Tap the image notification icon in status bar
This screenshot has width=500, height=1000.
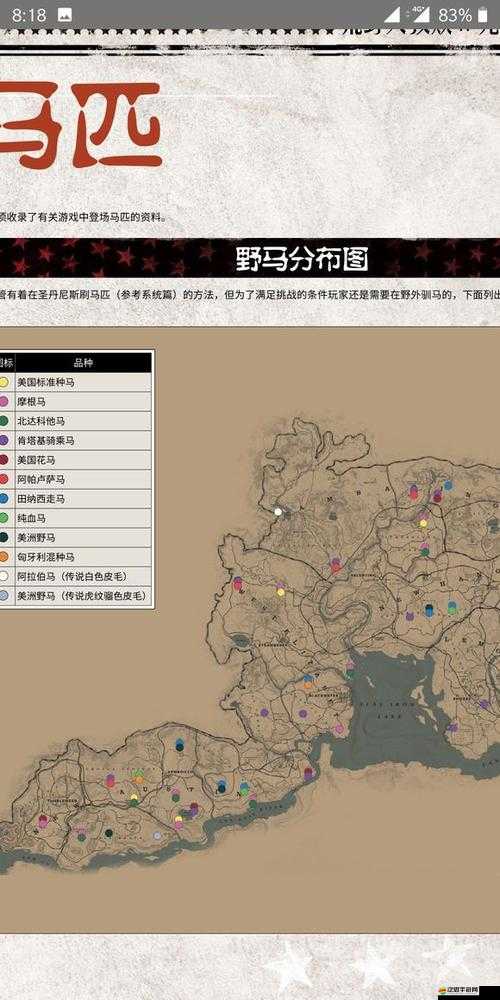tap(64, 15)
